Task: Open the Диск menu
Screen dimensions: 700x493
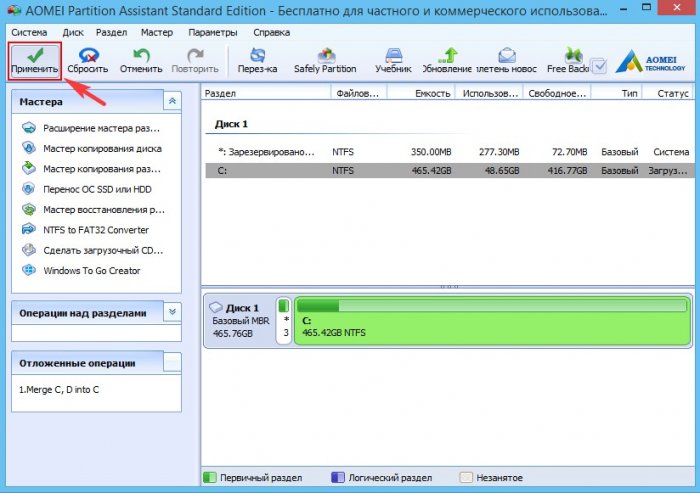Action: [x=73, y=32]
